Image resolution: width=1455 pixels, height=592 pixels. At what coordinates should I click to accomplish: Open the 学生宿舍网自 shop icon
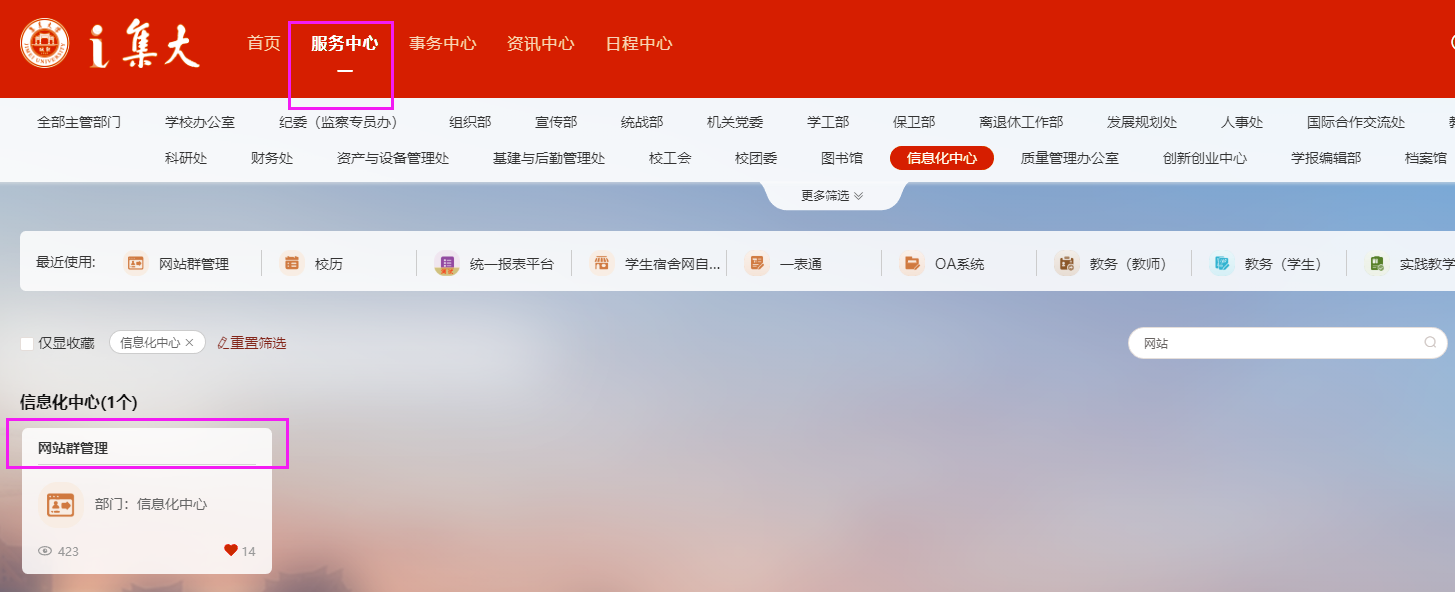click(x=601, y=263)
